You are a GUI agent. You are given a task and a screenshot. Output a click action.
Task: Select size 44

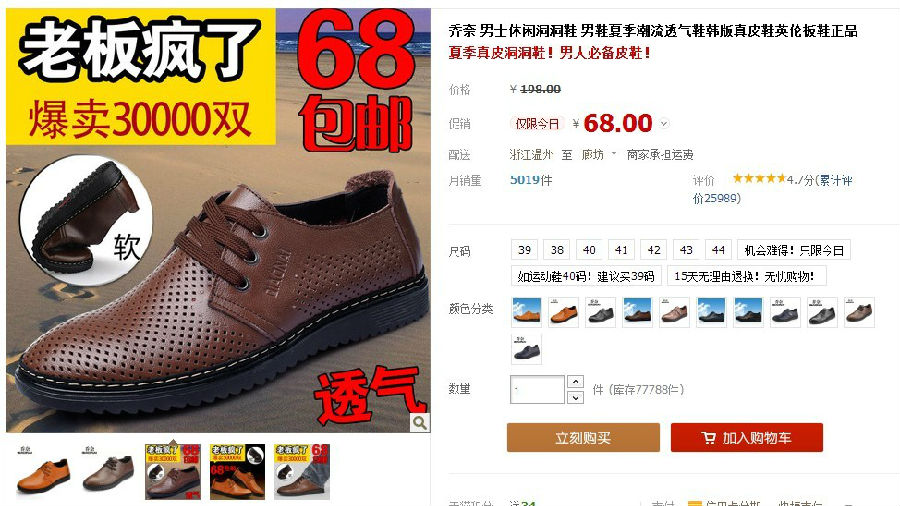tap(718, 250)
